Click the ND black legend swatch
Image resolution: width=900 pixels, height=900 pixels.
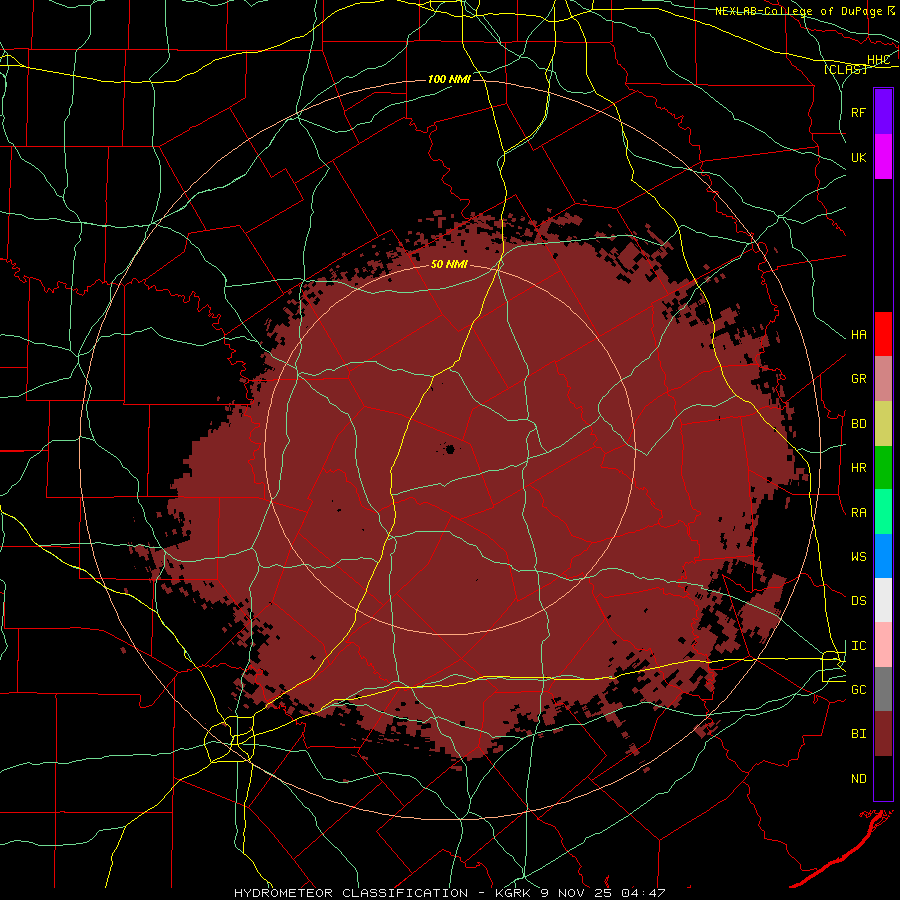(883, 778)
